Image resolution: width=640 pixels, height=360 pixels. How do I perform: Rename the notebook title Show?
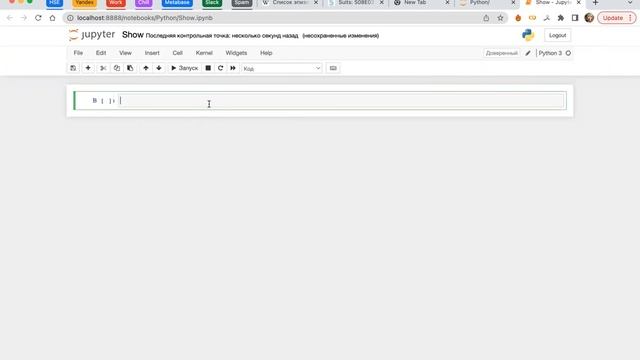[x=133, y=35]
